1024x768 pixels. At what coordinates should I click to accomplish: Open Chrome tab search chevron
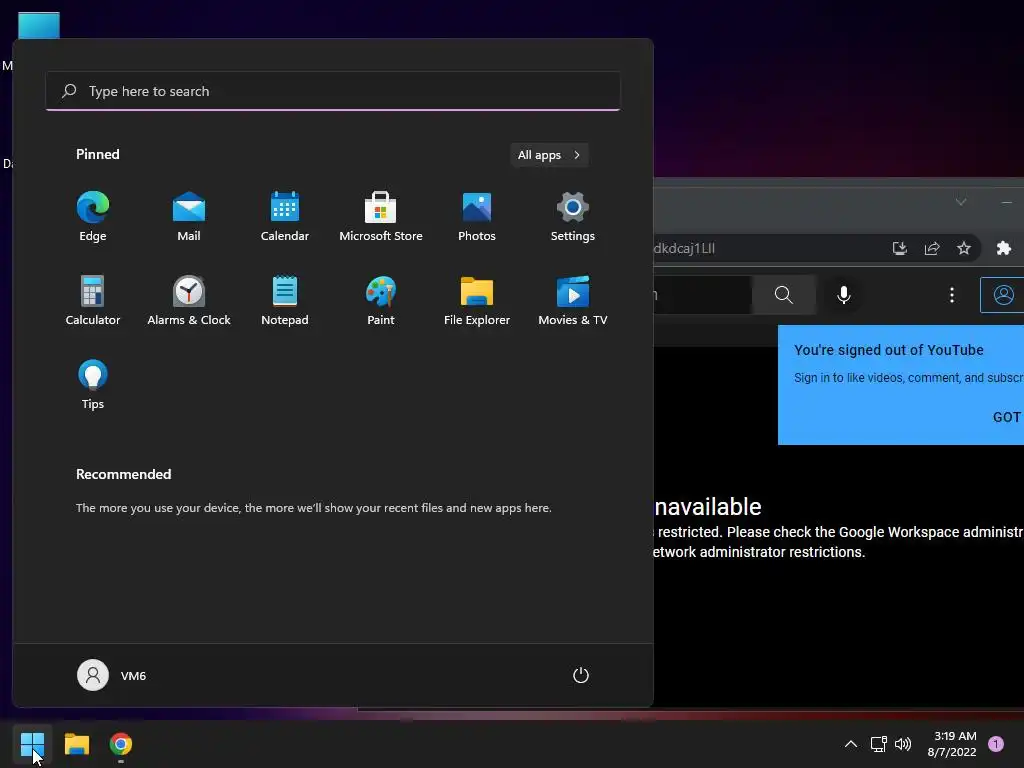click(961, 202)
